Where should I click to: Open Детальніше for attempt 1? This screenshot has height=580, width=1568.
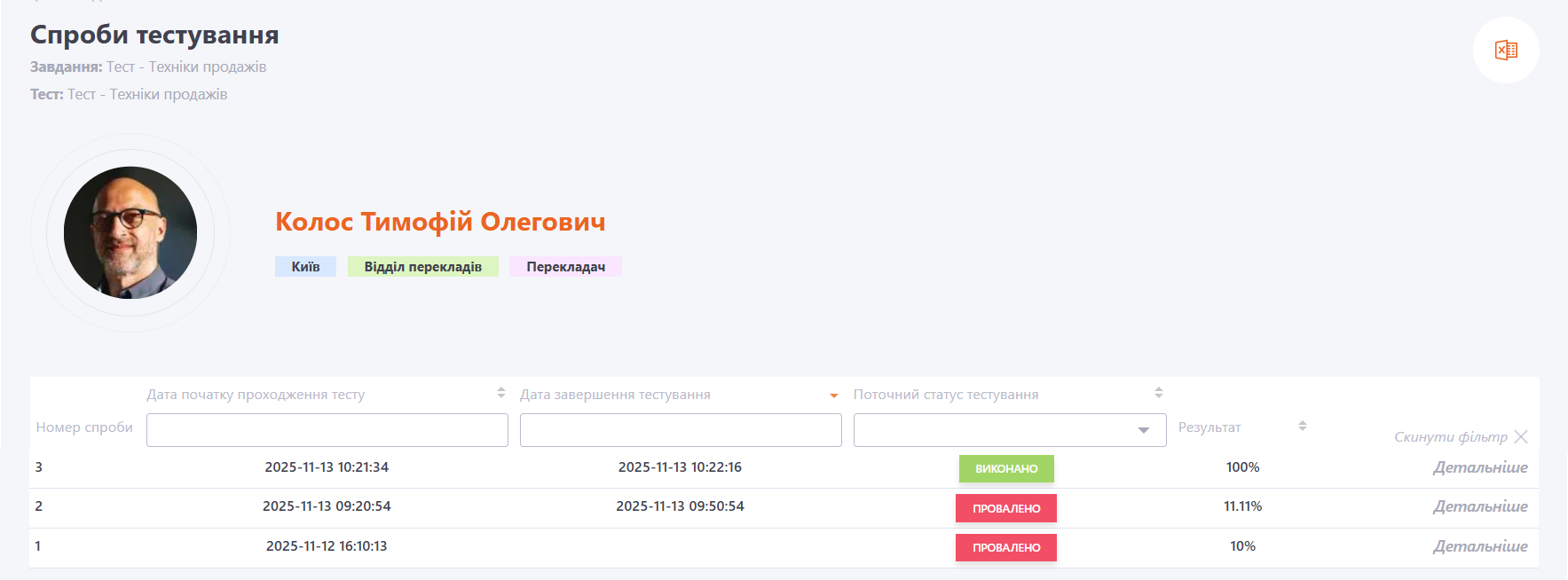1479,546
